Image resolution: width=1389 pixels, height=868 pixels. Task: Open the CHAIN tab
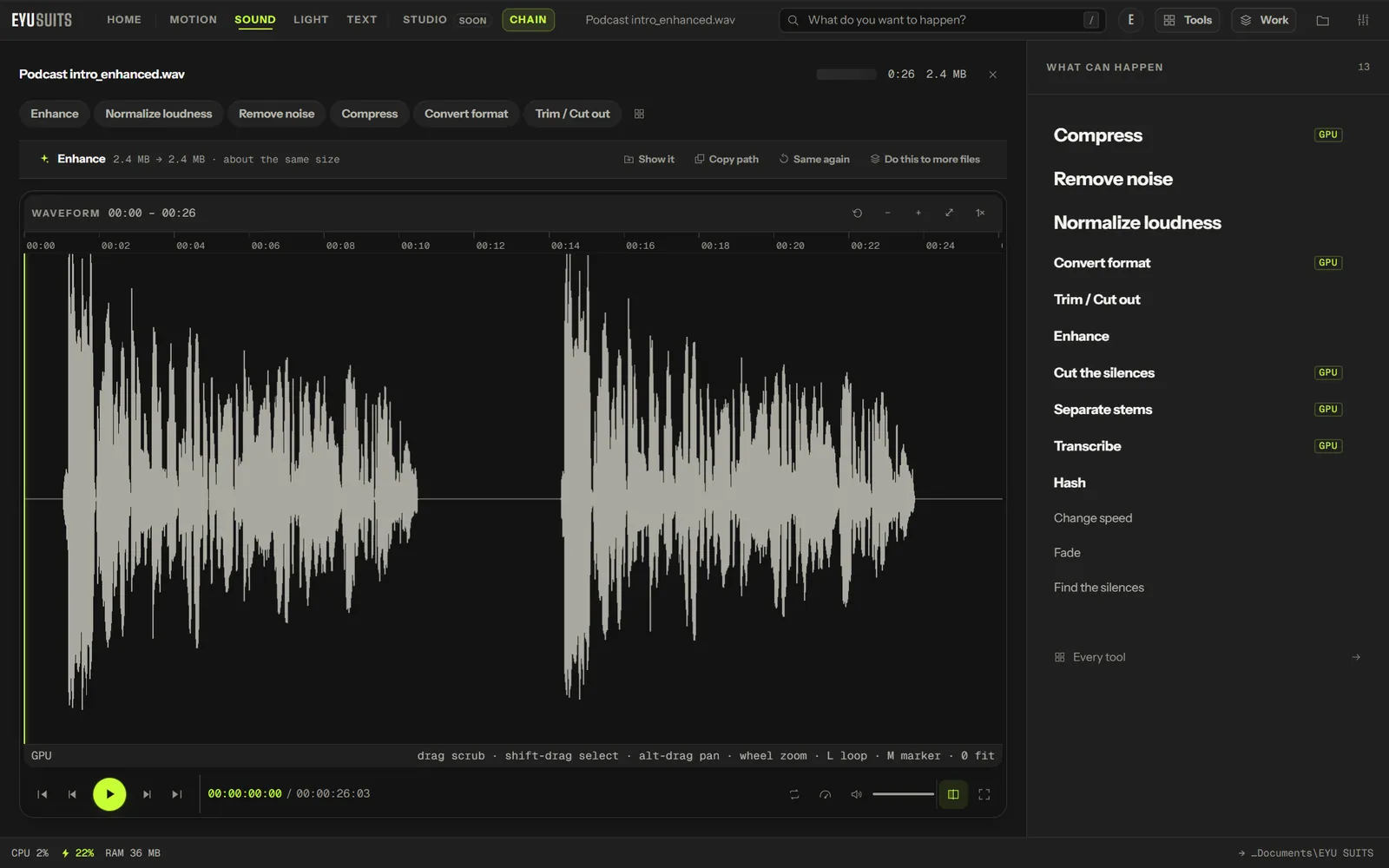click(528, 20)
